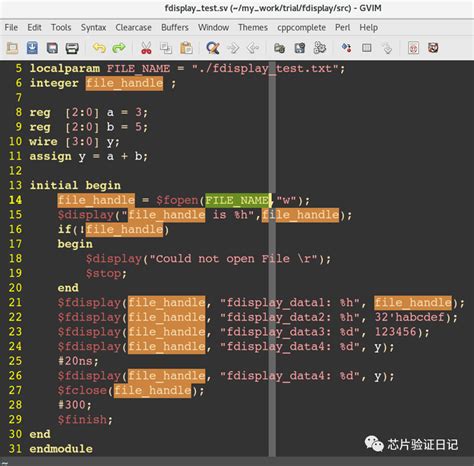Click the Help icon at toolbar end
Screen dimensions: 474x466
point(433,48)
